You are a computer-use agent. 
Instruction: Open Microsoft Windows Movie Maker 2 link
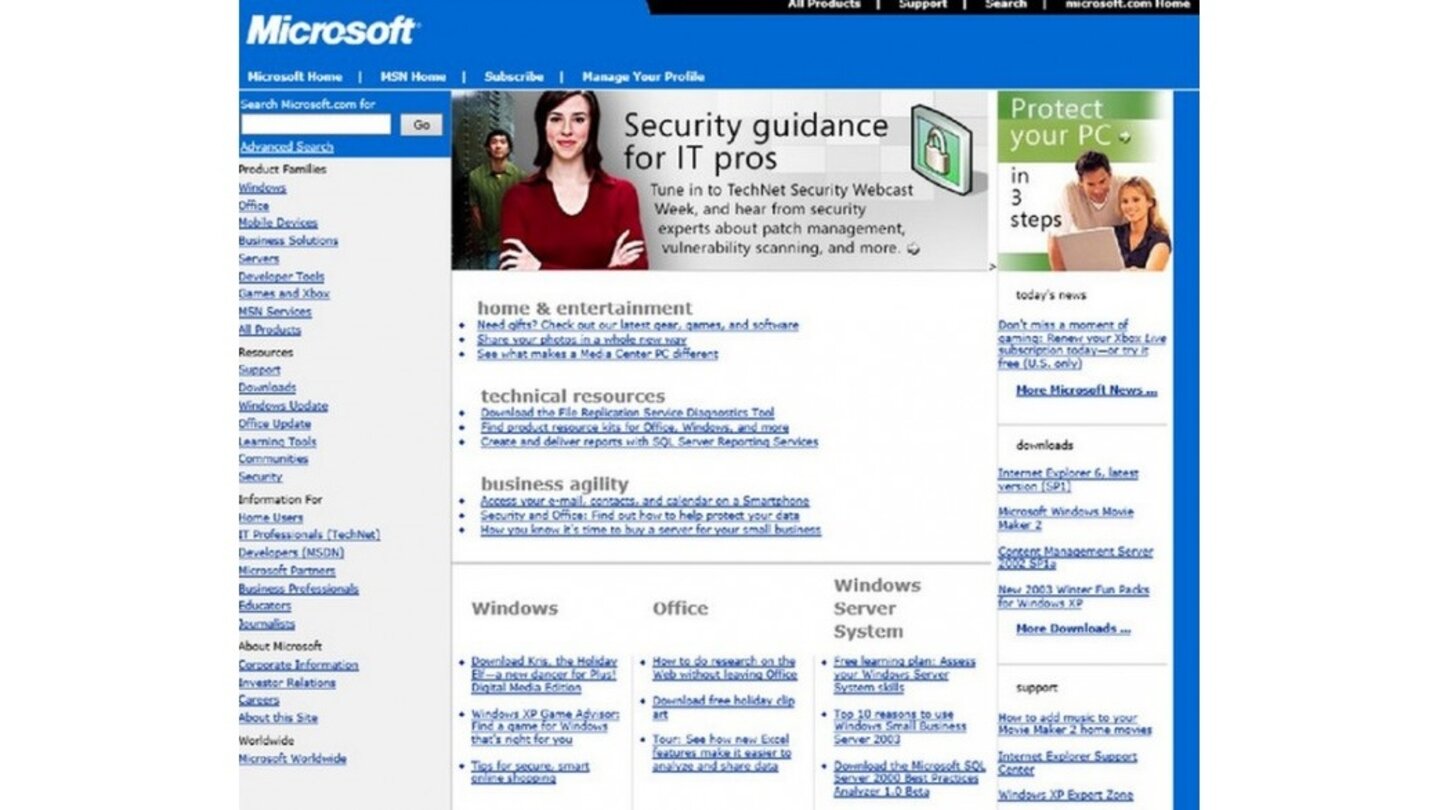click(1066, 518)
